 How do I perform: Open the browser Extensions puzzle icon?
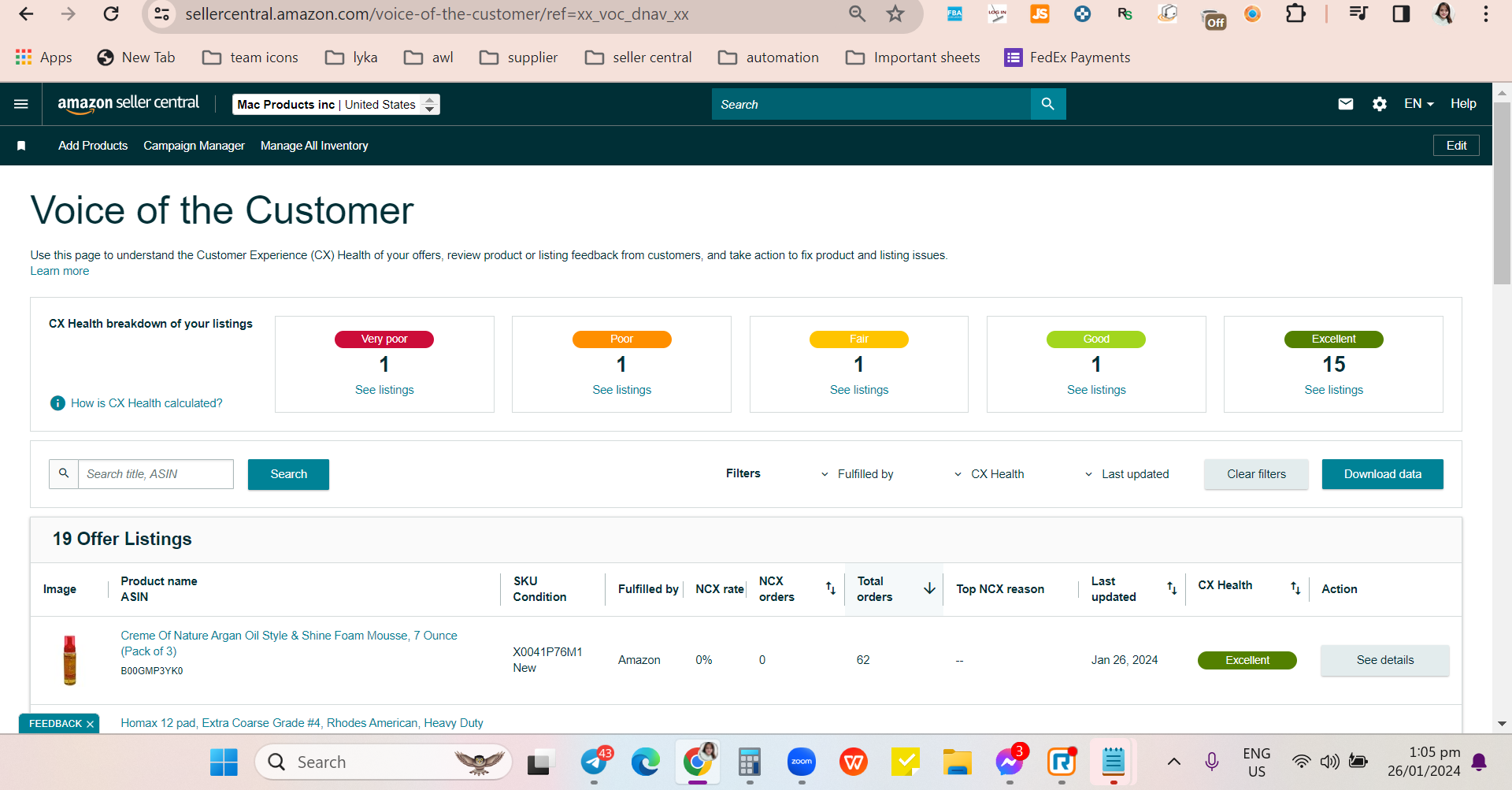click(1295, 14)
